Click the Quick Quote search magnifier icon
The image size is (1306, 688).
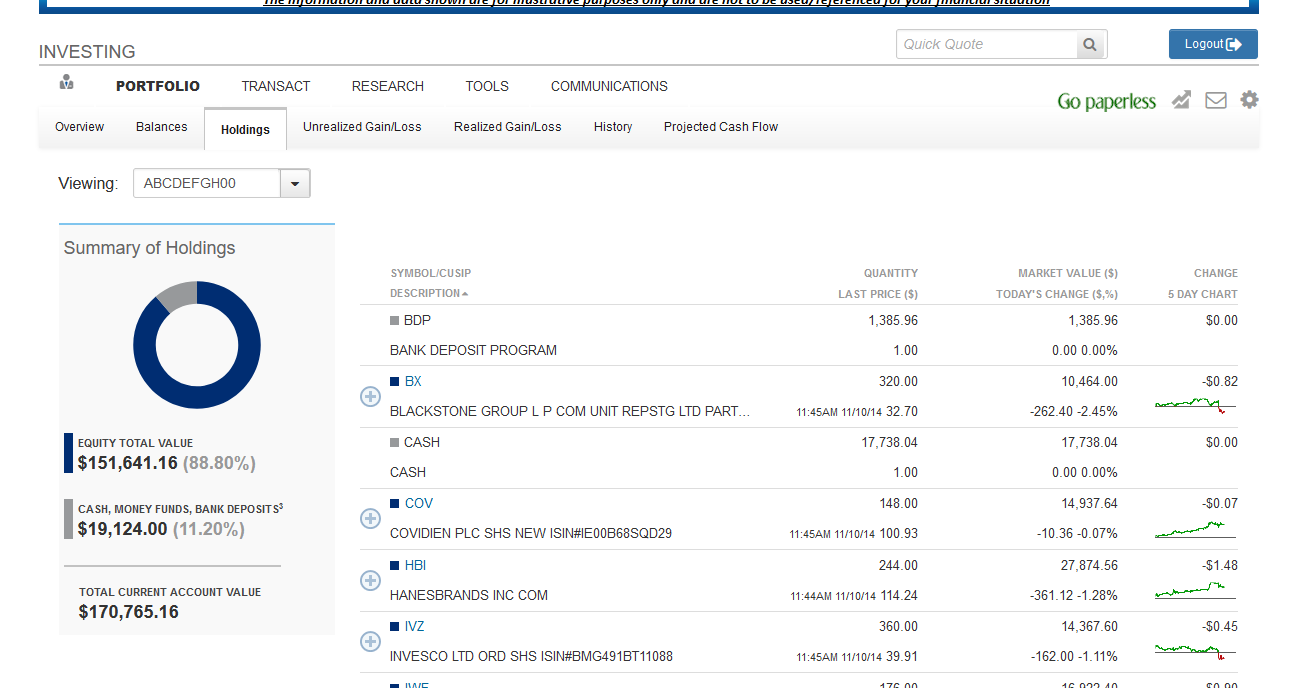[x=1090, y=45]
